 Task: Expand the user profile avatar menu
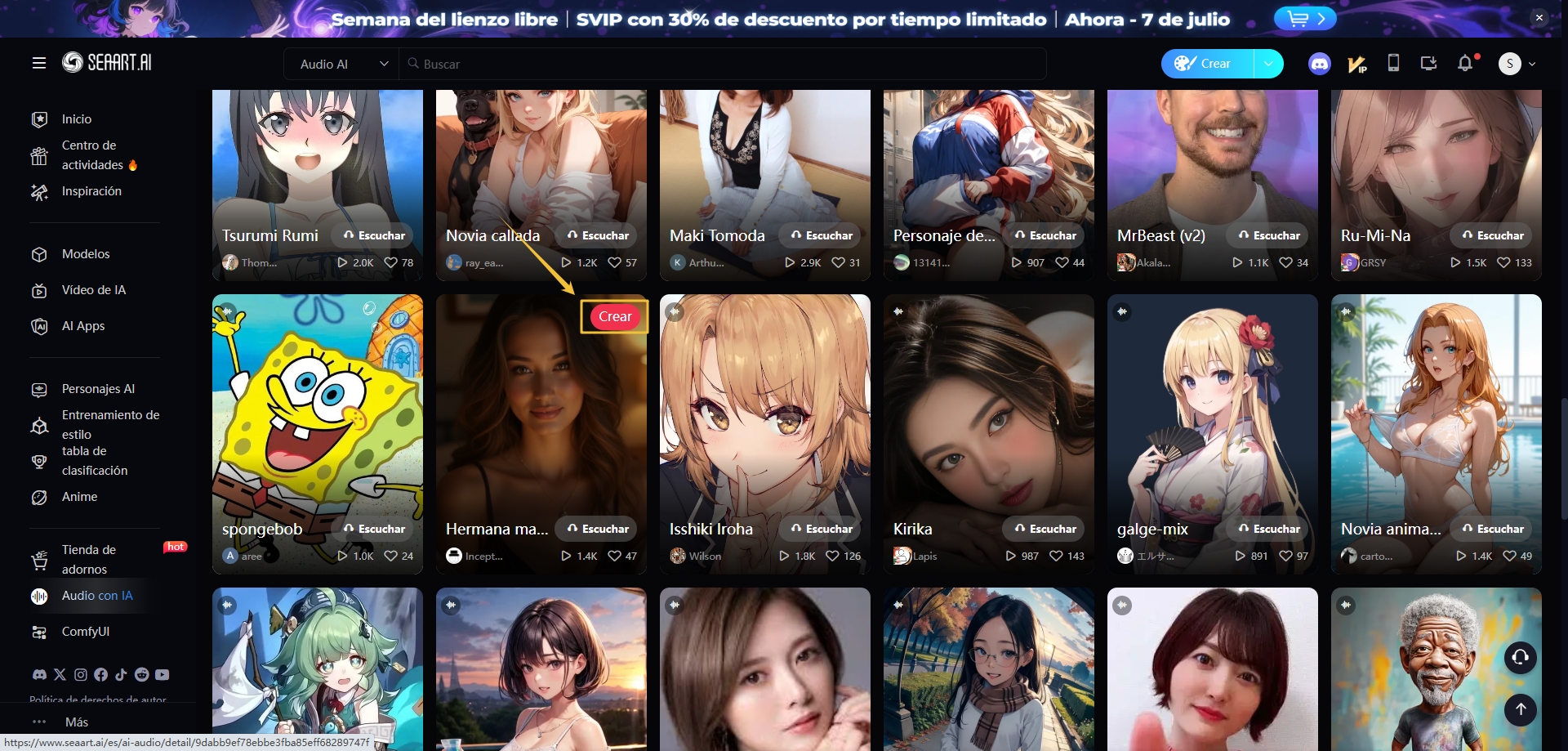(1517, 64)
